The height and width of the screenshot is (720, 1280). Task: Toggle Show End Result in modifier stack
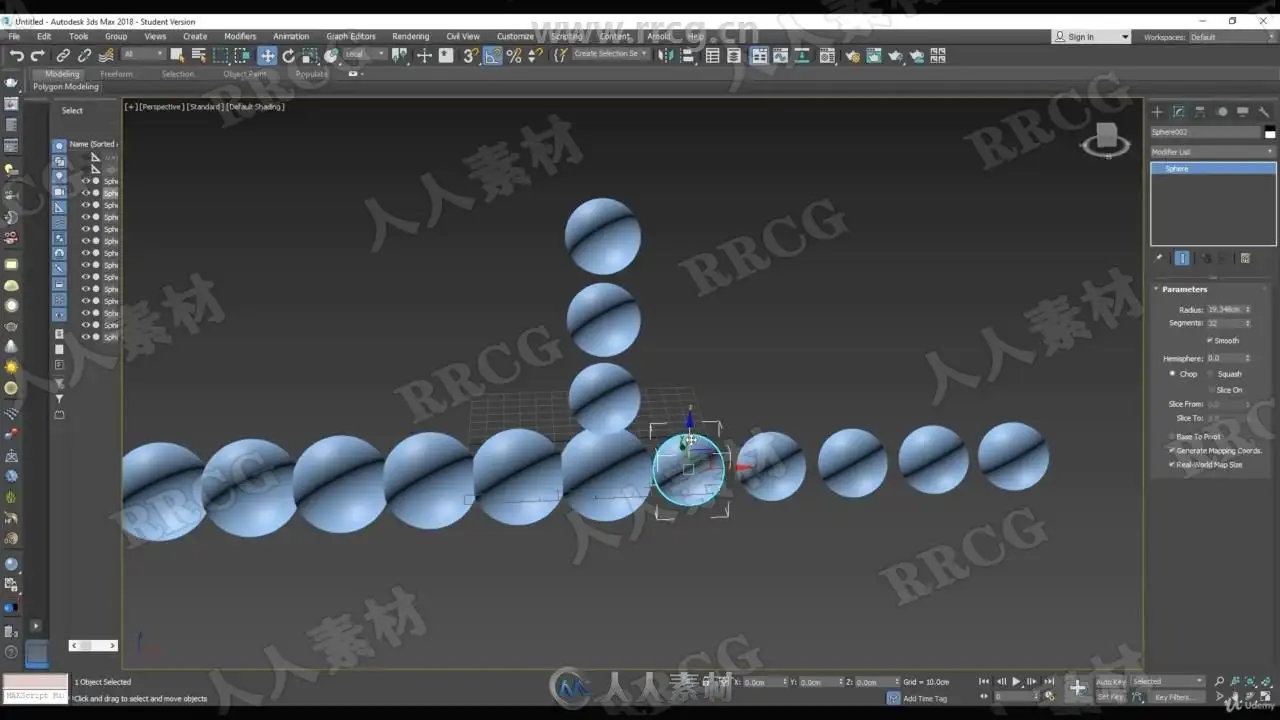pyautogui.click(x=1182, y=258)
